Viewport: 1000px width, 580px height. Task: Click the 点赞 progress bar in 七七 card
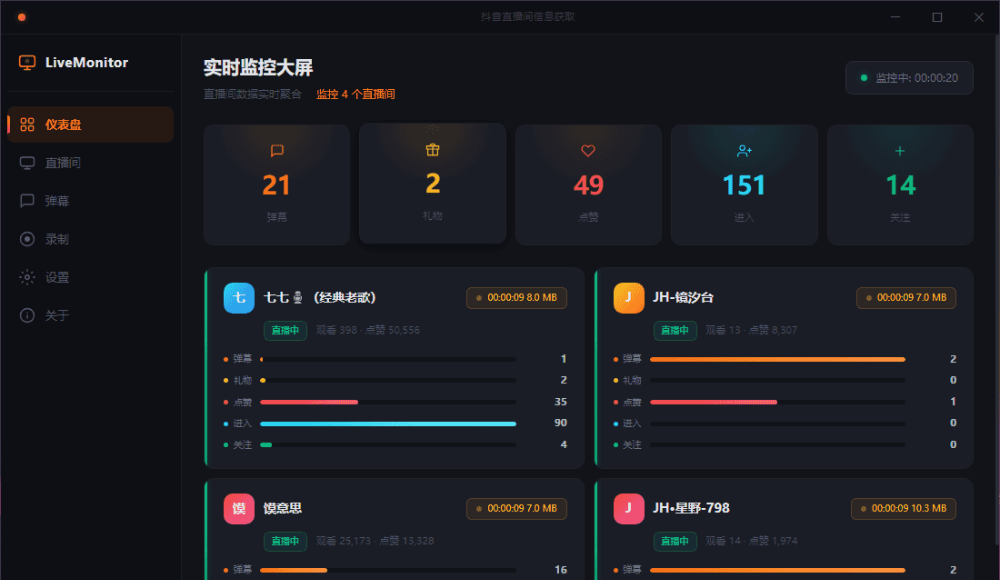(388, 402)
